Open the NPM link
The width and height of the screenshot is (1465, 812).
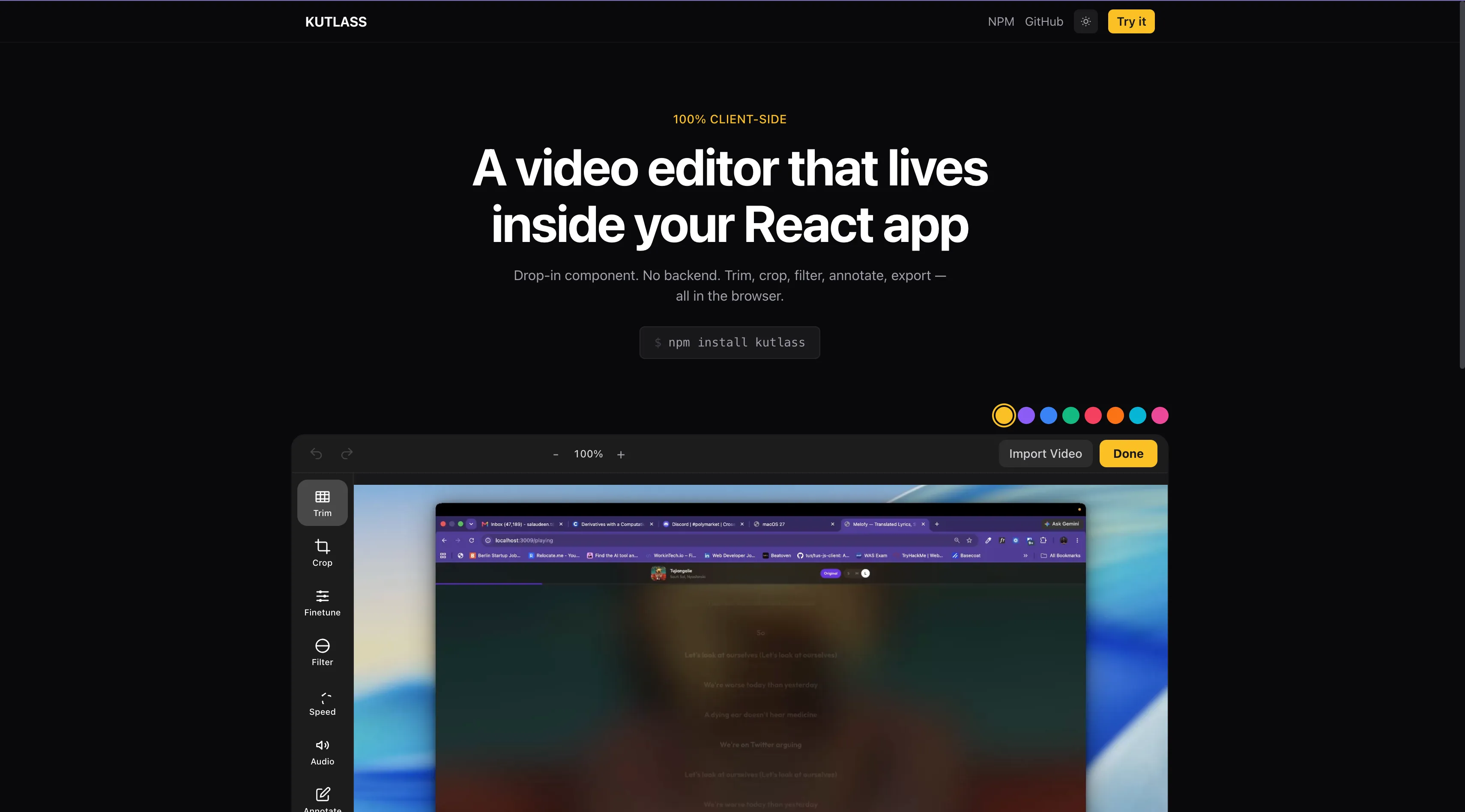tap(1001, 21)
